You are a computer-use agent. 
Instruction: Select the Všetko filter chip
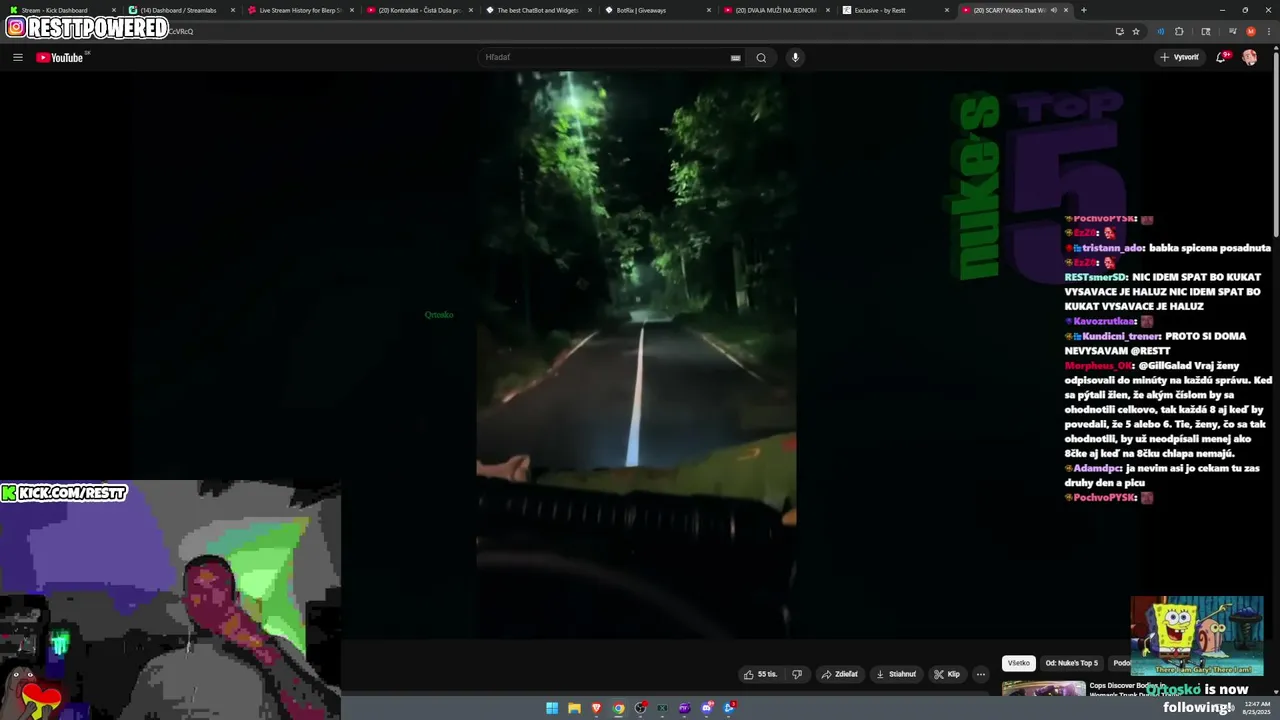[x=1018, y=663]
